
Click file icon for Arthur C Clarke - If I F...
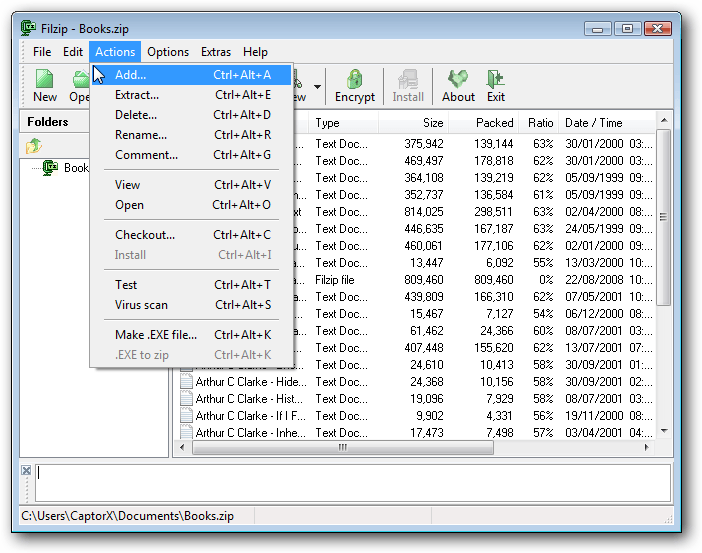click(186, 416)
